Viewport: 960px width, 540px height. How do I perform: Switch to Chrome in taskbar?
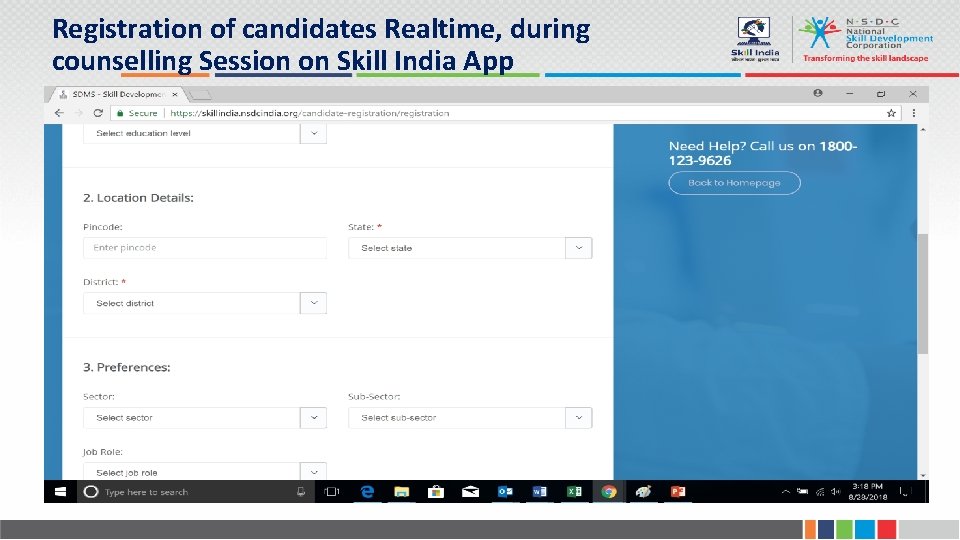point(609,492)
